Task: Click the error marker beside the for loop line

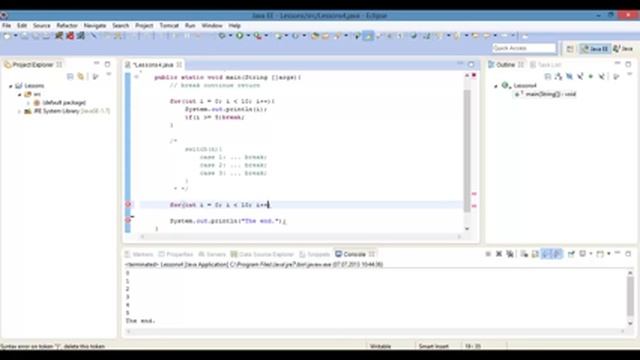Action: 128,204
